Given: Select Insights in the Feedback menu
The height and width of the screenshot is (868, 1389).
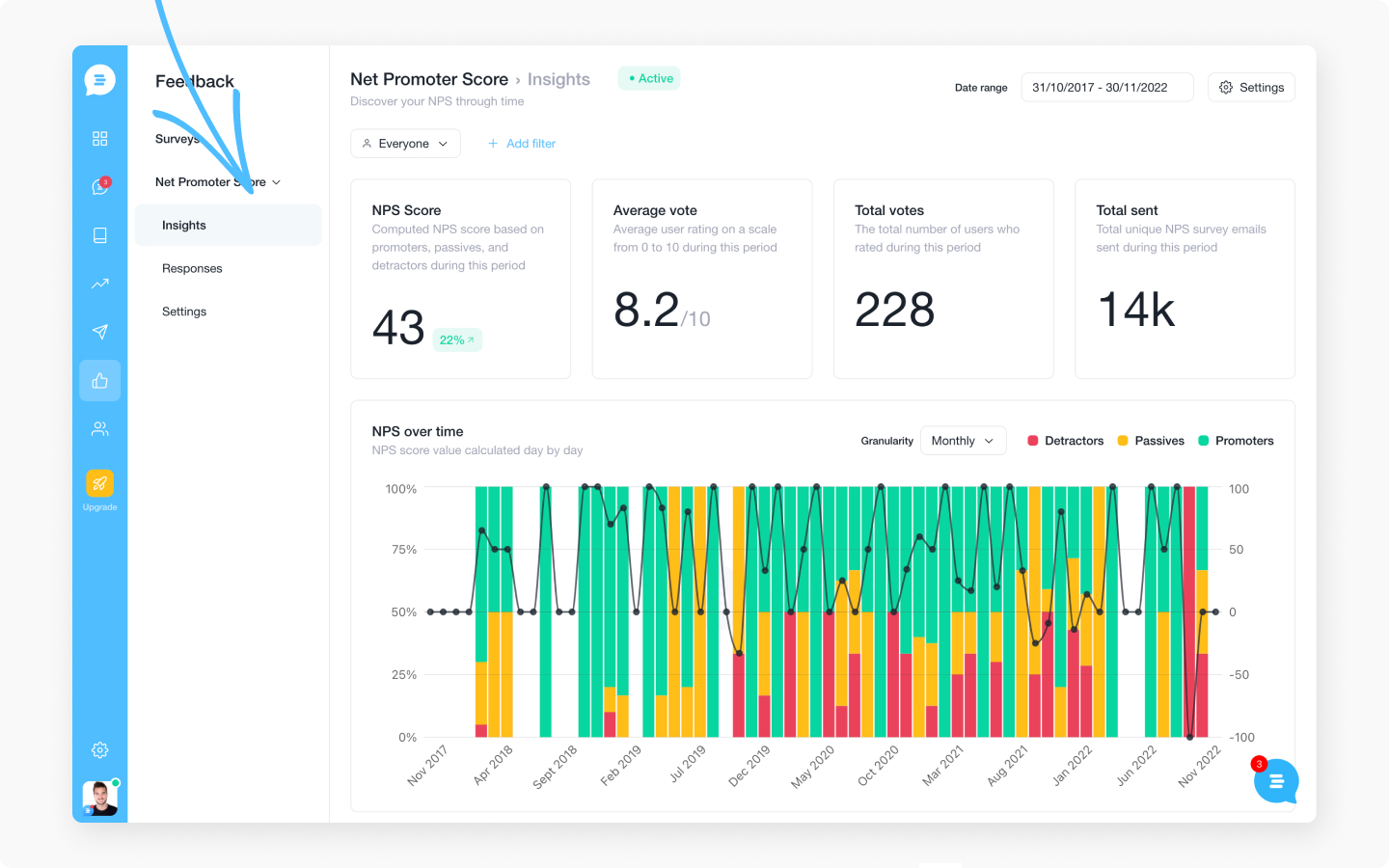Looking at the screenshot, I should pos(229,225).
